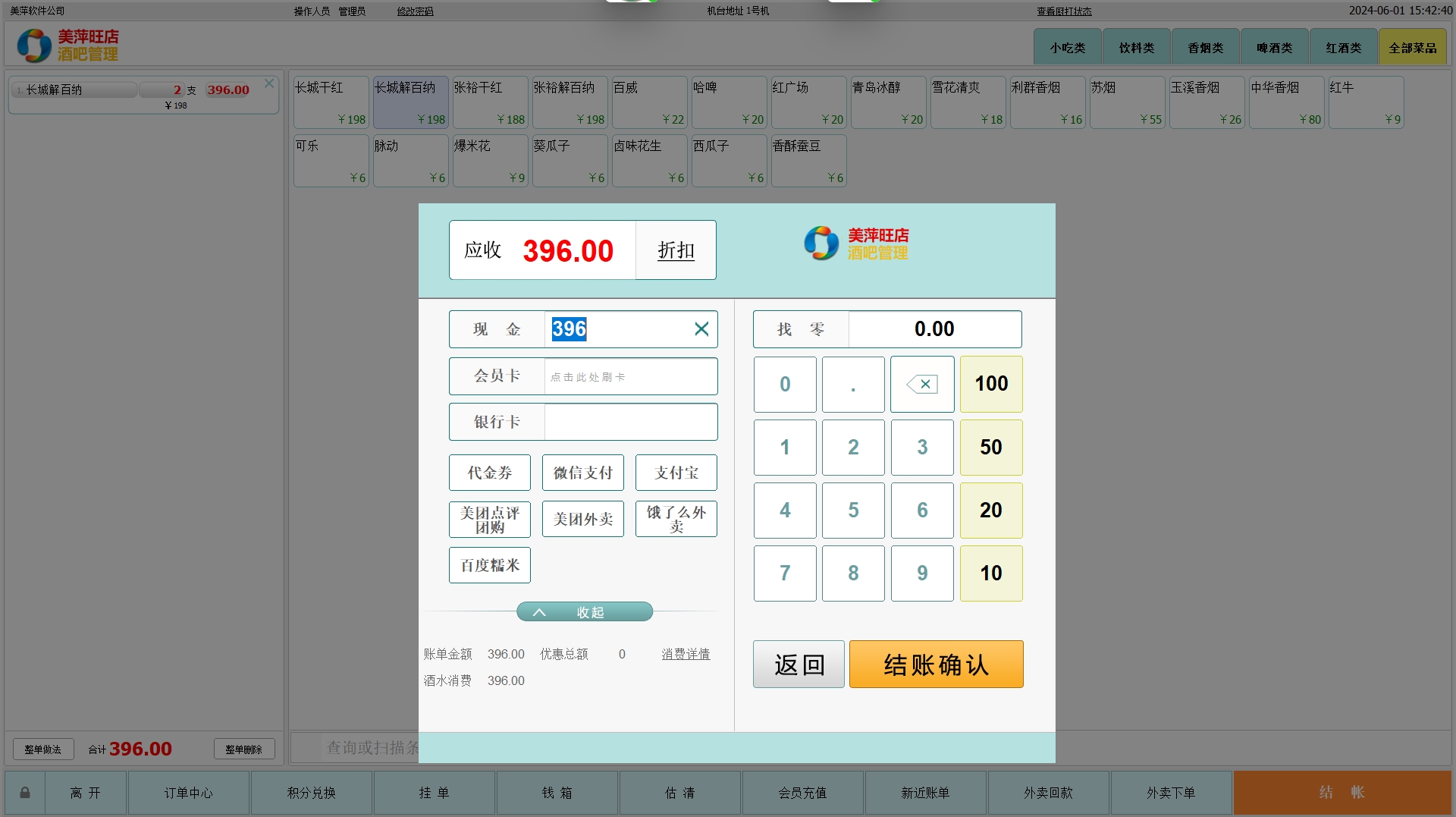
Task: Click the lock icon in the bottom bar
Action: [25, 793]
